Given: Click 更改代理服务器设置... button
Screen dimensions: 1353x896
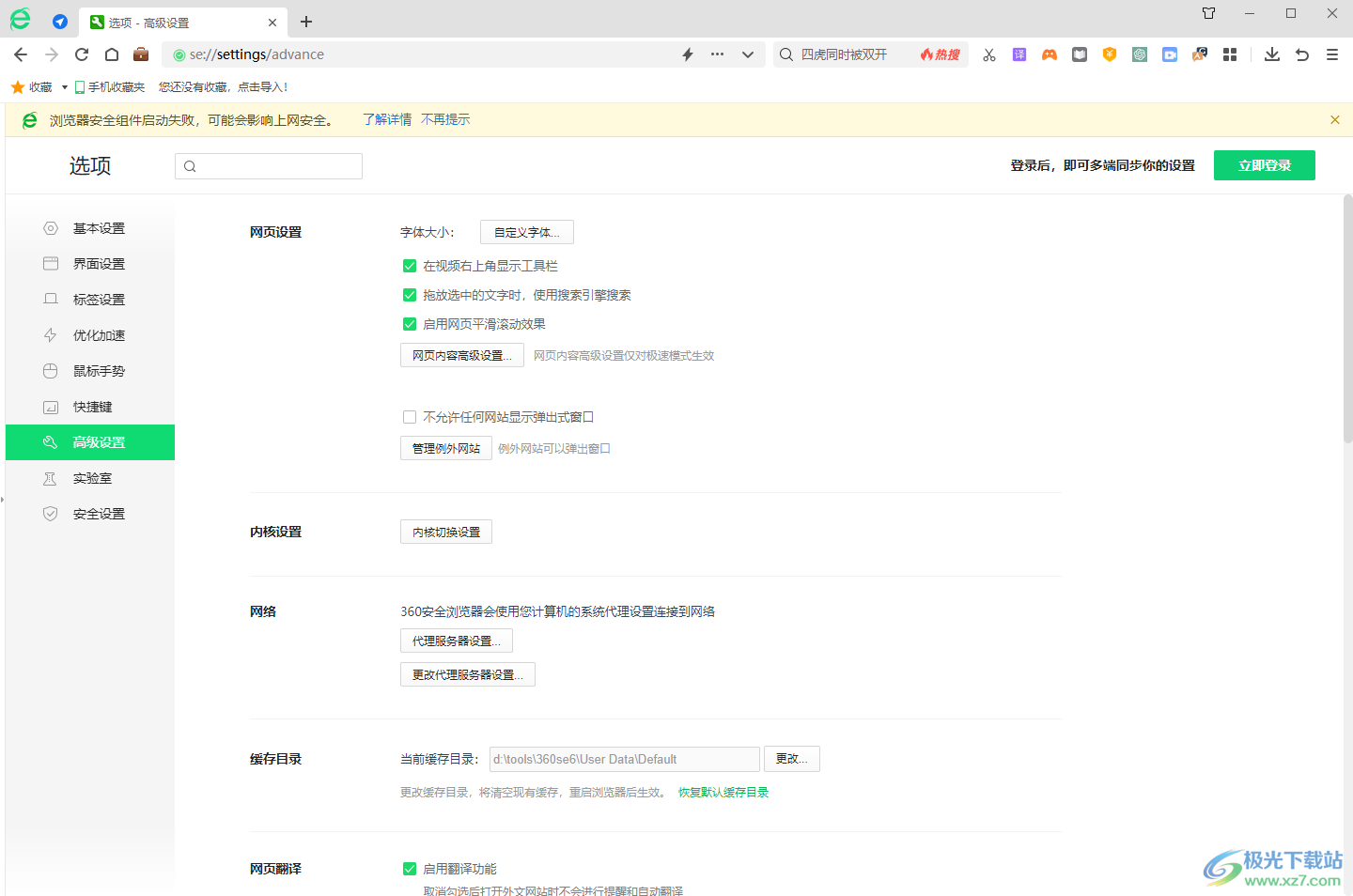Looking at the screenshot, I should [x=468, y=674].
